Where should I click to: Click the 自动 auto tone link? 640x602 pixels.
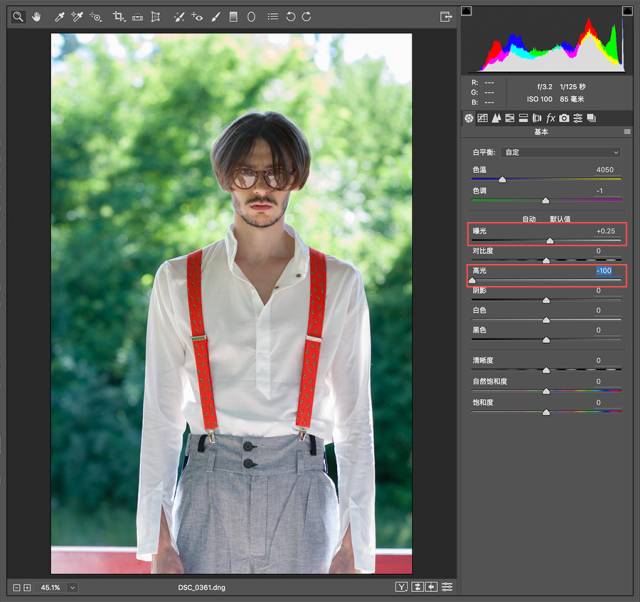[529, 219]
